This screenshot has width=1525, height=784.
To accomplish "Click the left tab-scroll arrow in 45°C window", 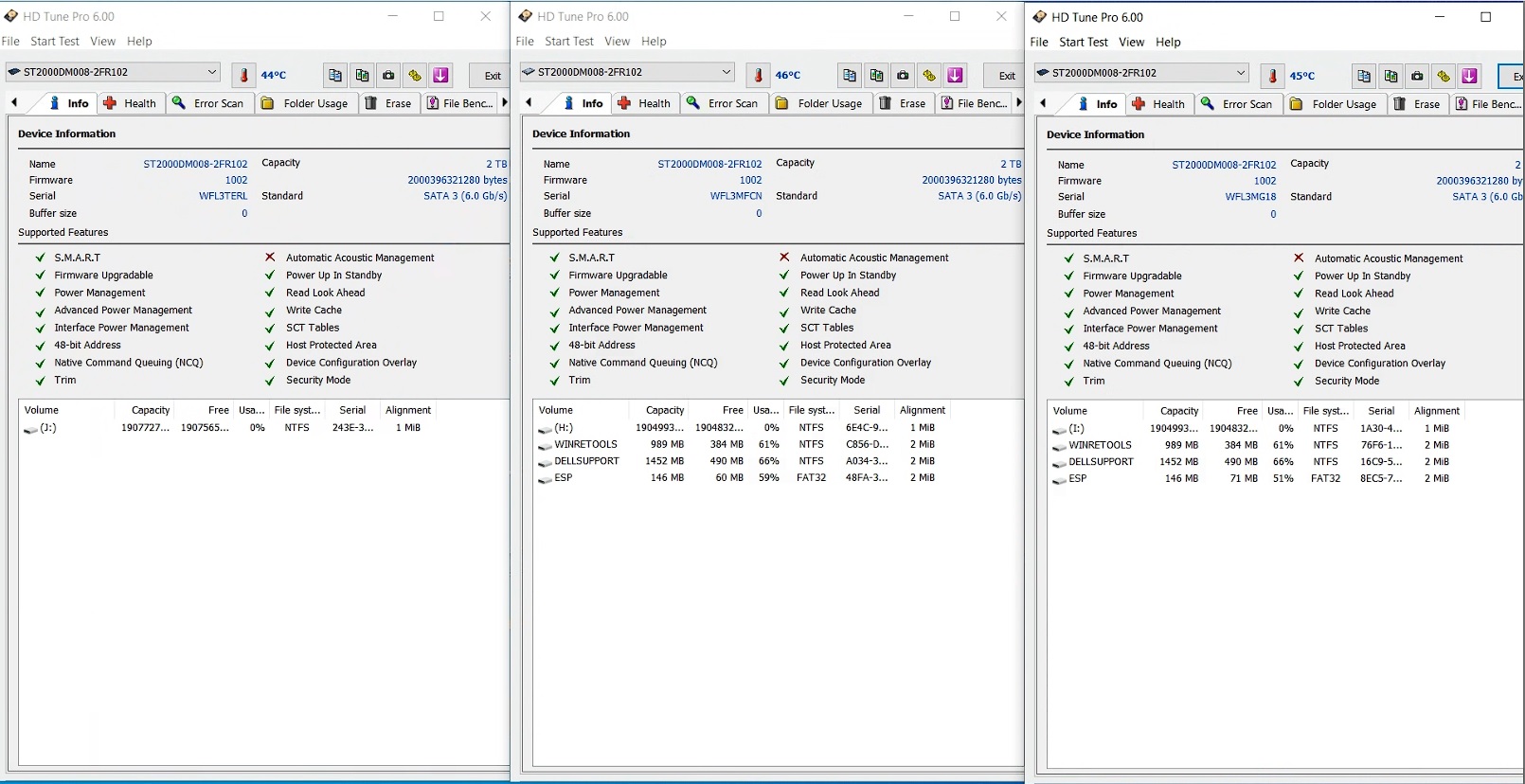I will coord(1043,103).
